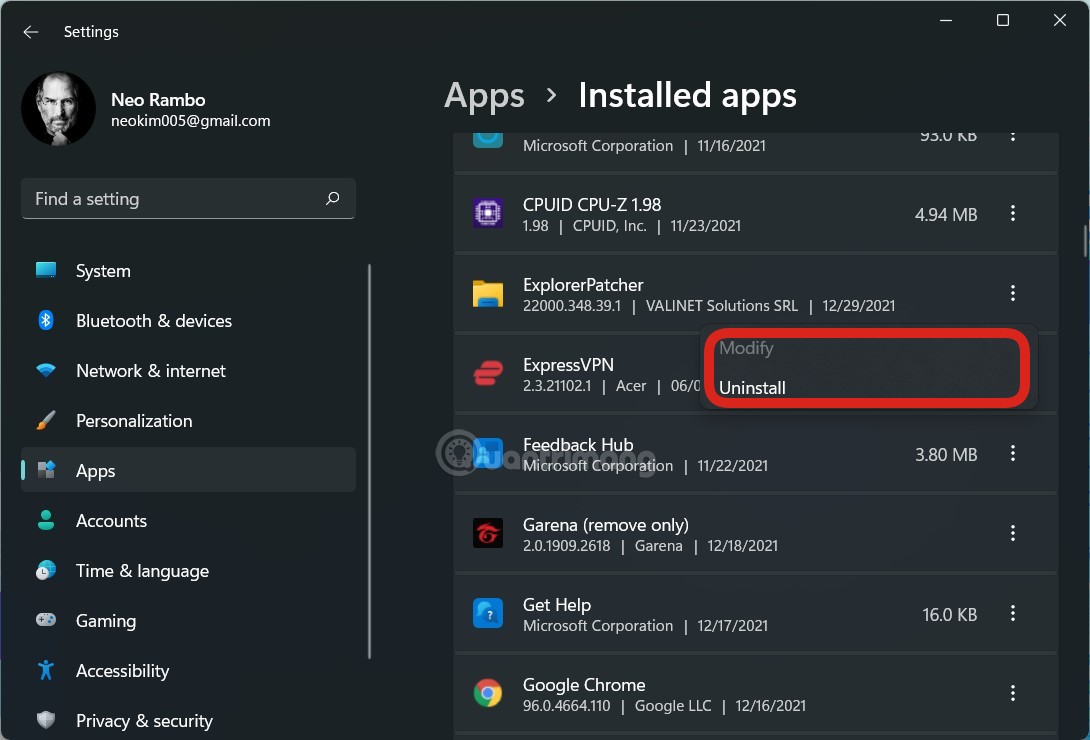Click the Accessibility figure icon
Image resolution: width=1090 pixels, height=740 pixels.
coord(46,670)
